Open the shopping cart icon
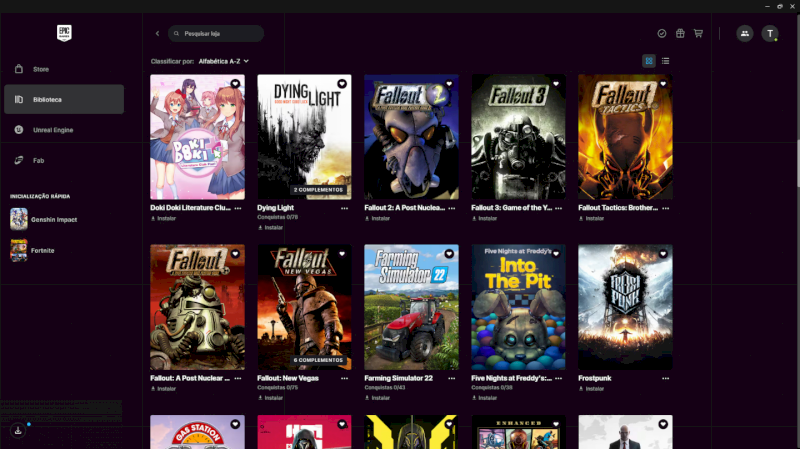This screenshot has height=449, width=800. (698, 33)
